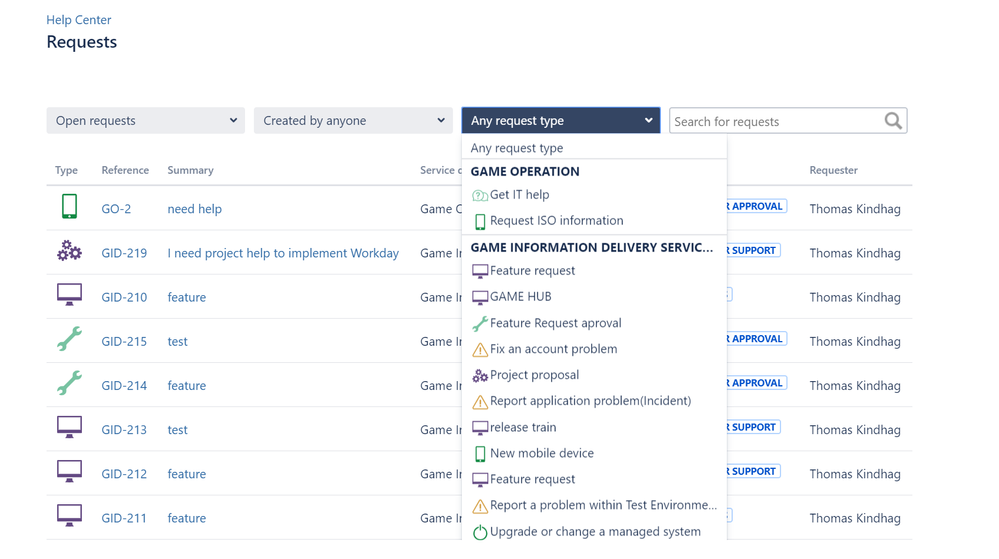
Task: Click the Project proposal gears icon
Action: pos(480,376)
